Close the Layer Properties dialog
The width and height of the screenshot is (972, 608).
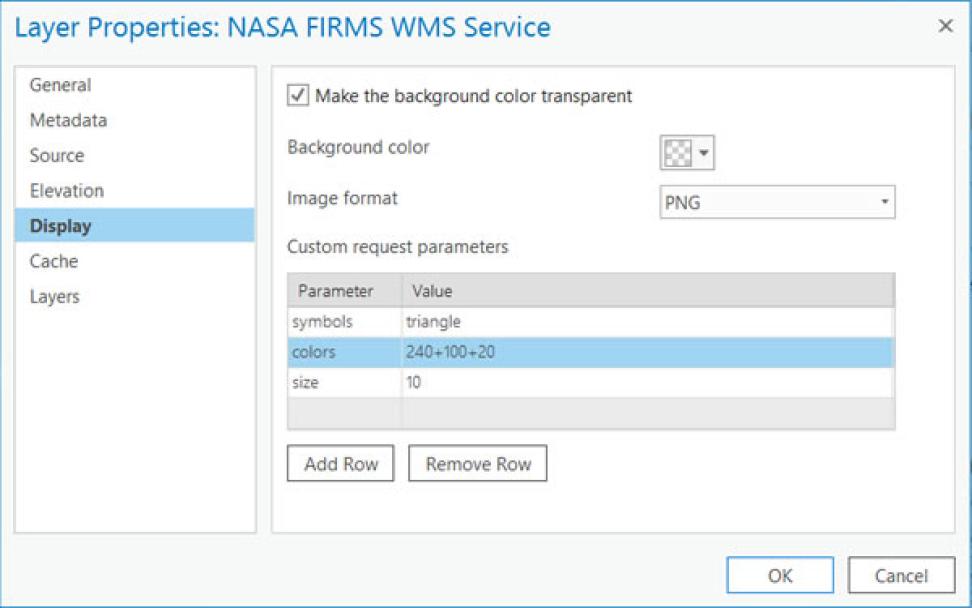(945, 26)
